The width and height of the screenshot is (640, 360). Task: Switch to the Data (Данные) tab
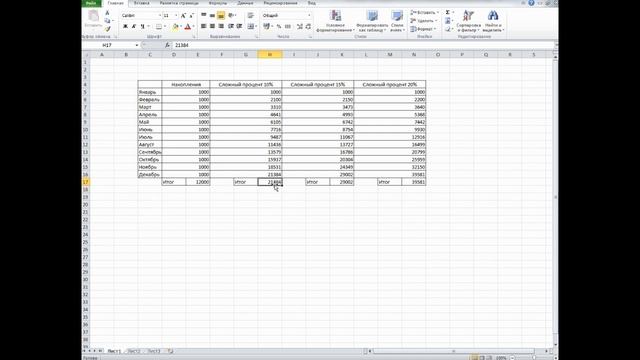click(245, 3)
